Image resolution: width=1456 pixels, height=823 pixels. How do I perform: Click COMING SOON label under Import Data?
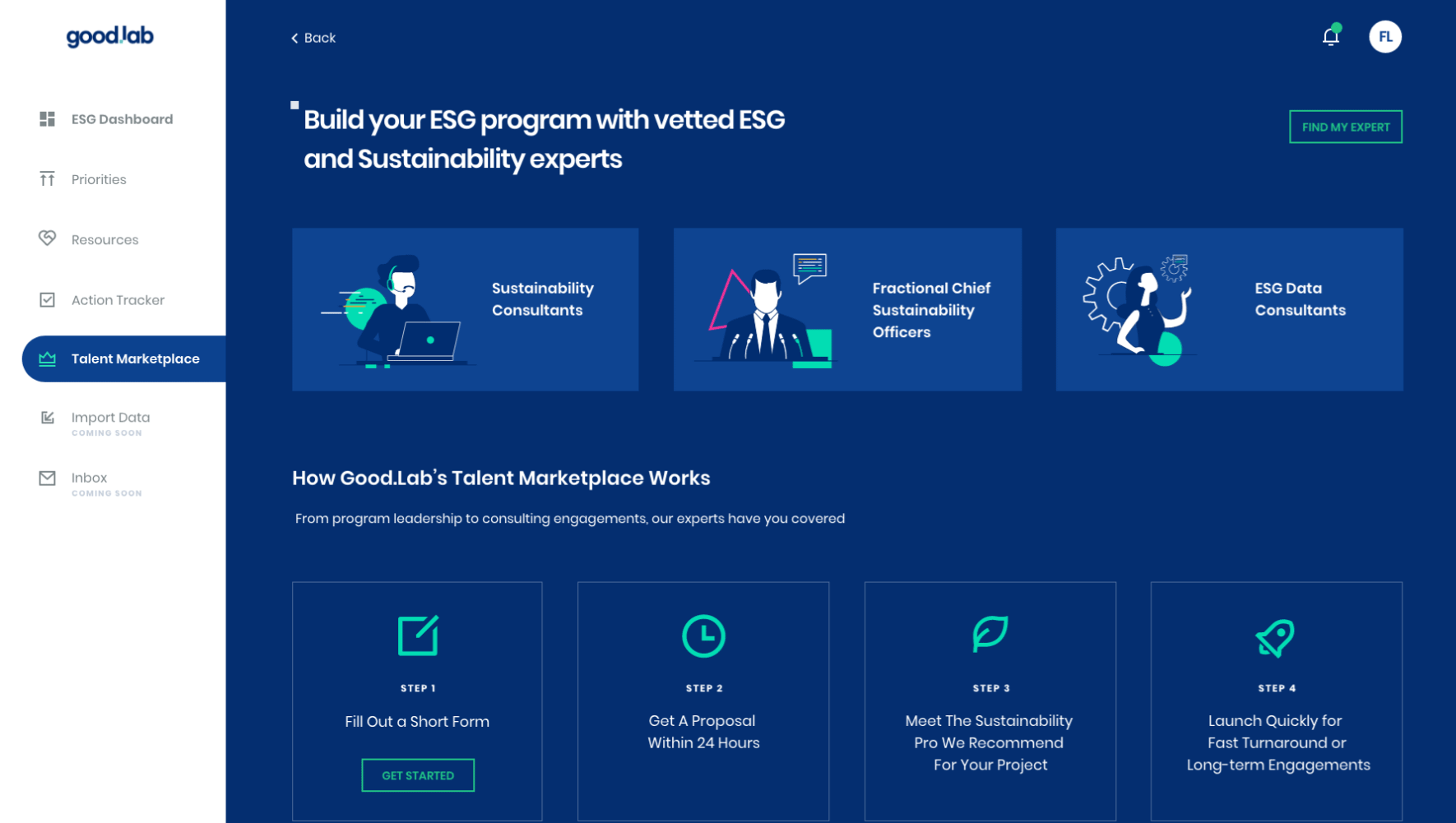(x=107, y=433)
